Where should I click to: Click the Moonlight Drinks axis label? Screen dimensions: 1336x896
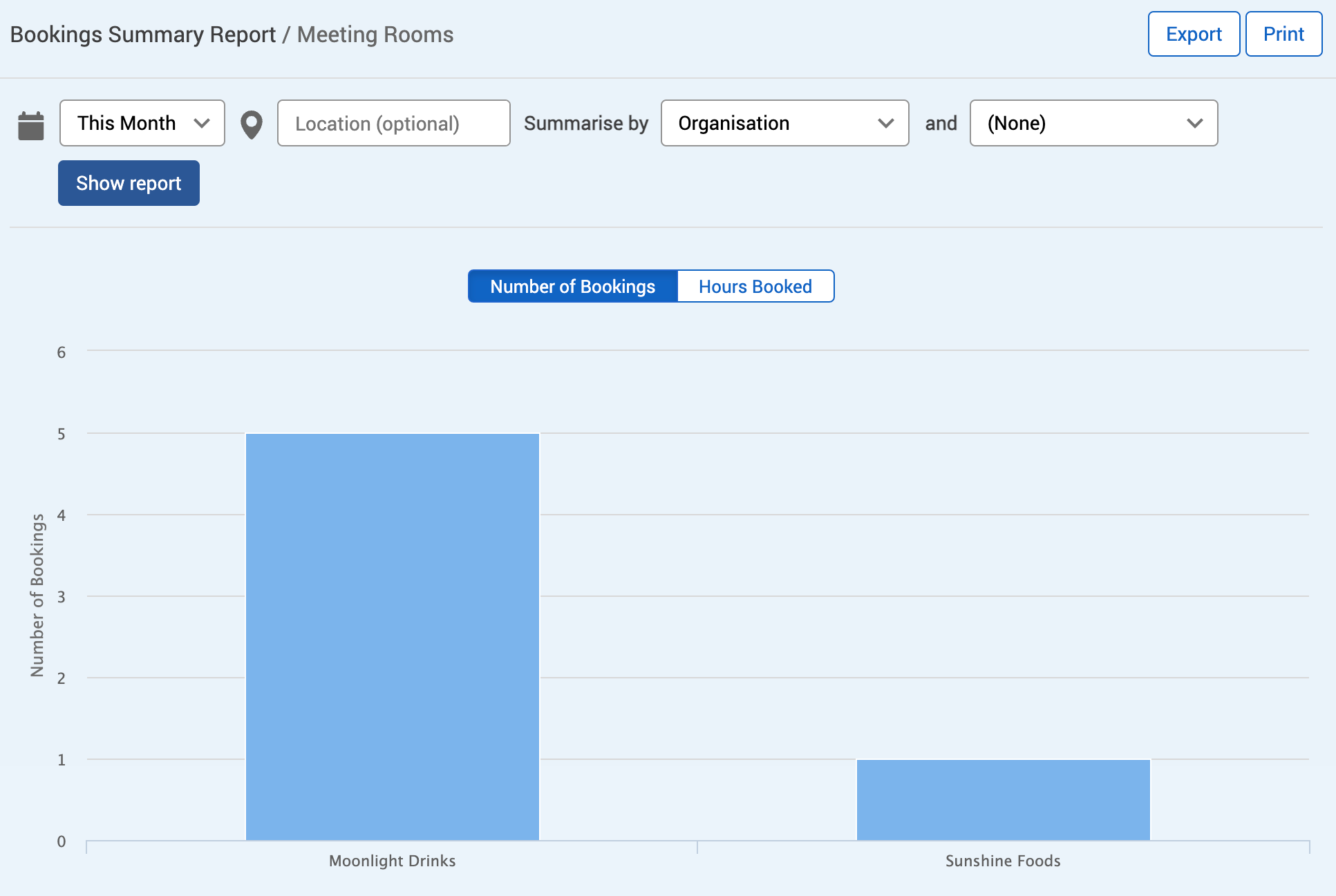(393, 861)
